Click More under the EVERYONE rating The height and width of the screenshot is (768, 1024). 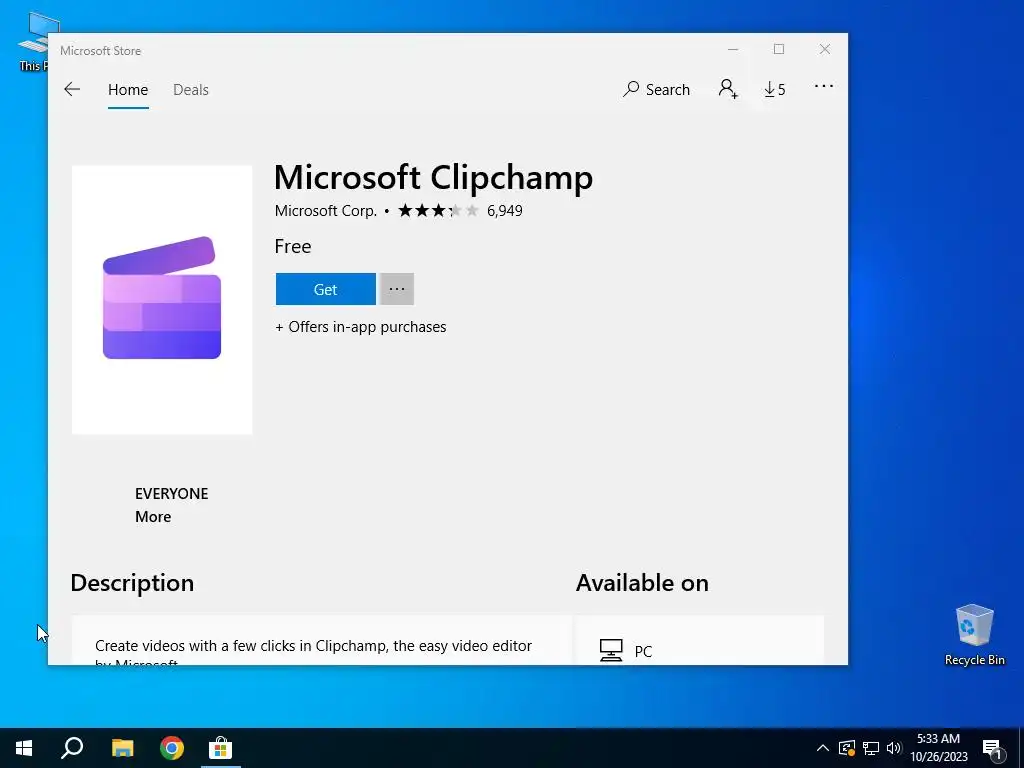click(153, 517)
